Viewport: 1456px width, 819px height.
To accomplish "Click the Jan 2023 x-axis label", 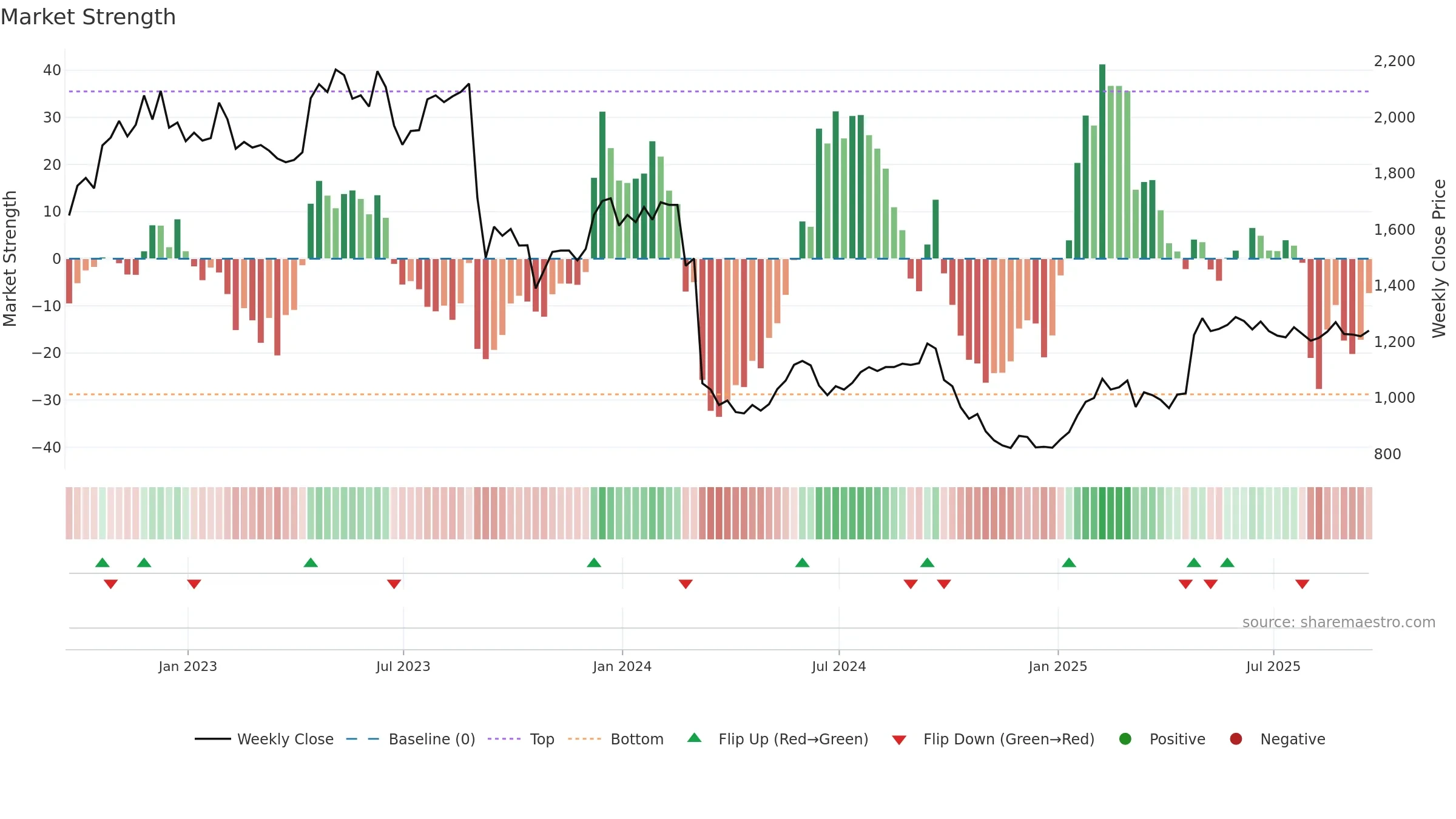I will 187,666.
